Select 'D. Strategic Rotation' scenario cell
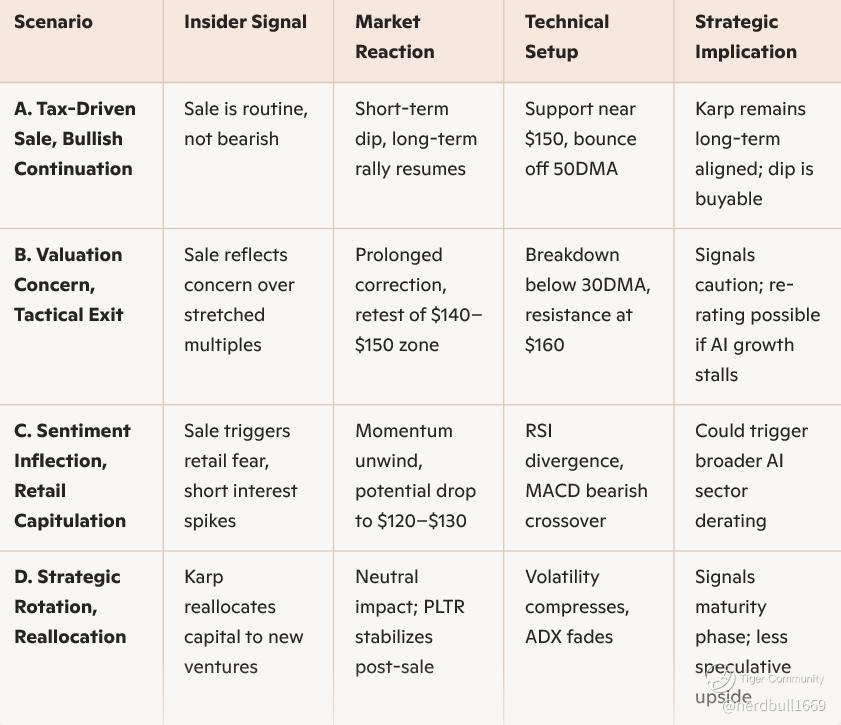 [x=70, y=606]
